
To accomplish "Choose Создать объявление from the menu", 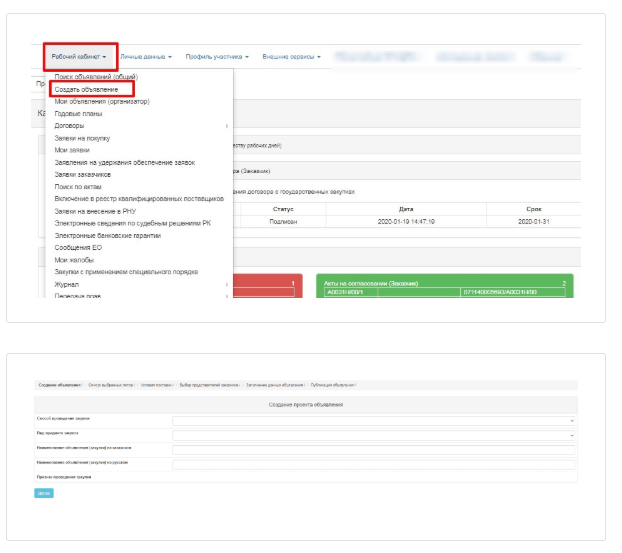I will coord(88,91).
